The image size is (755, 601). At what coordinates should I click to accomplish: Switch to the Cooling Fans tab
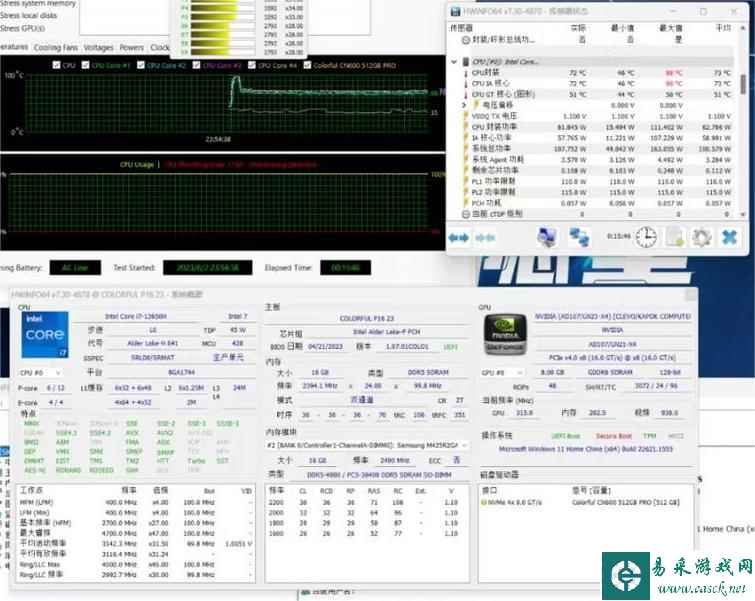tap(56, 48)
